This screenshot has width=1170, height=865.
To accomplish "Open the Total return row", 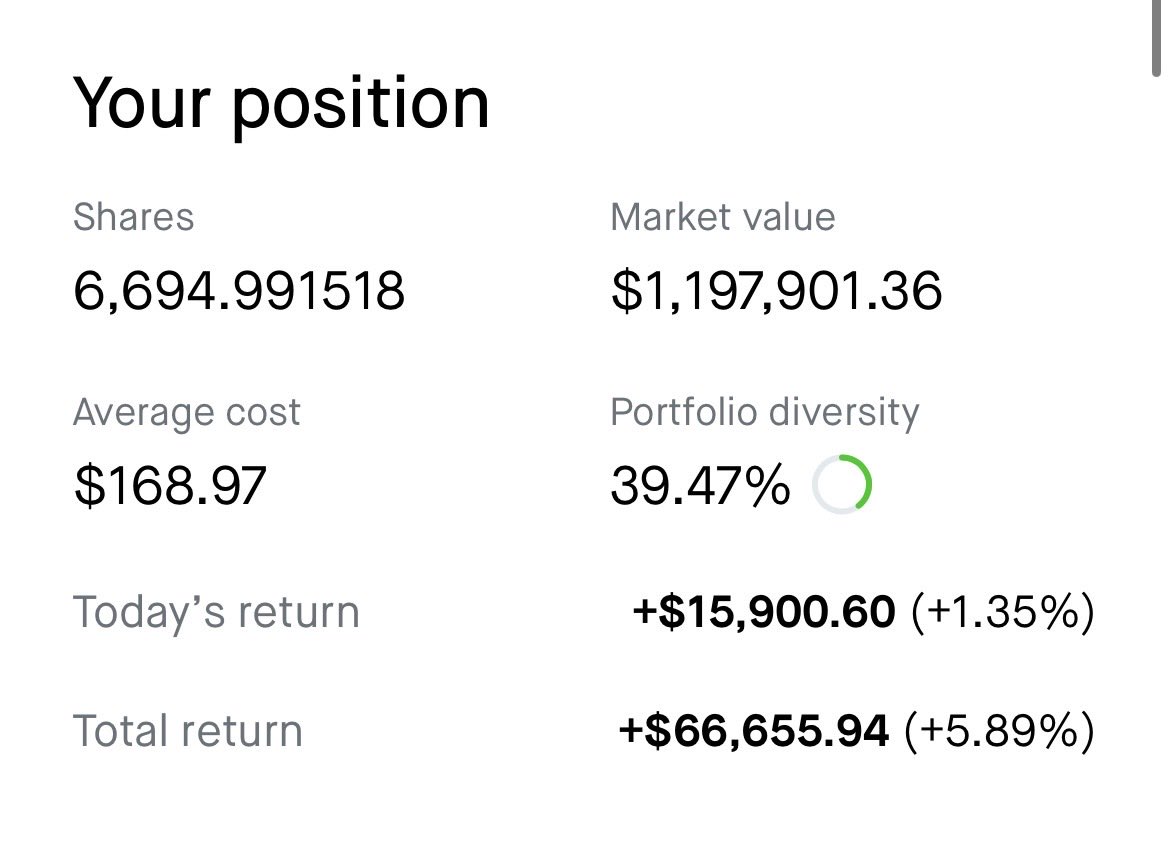I will [x=584, y=731].
